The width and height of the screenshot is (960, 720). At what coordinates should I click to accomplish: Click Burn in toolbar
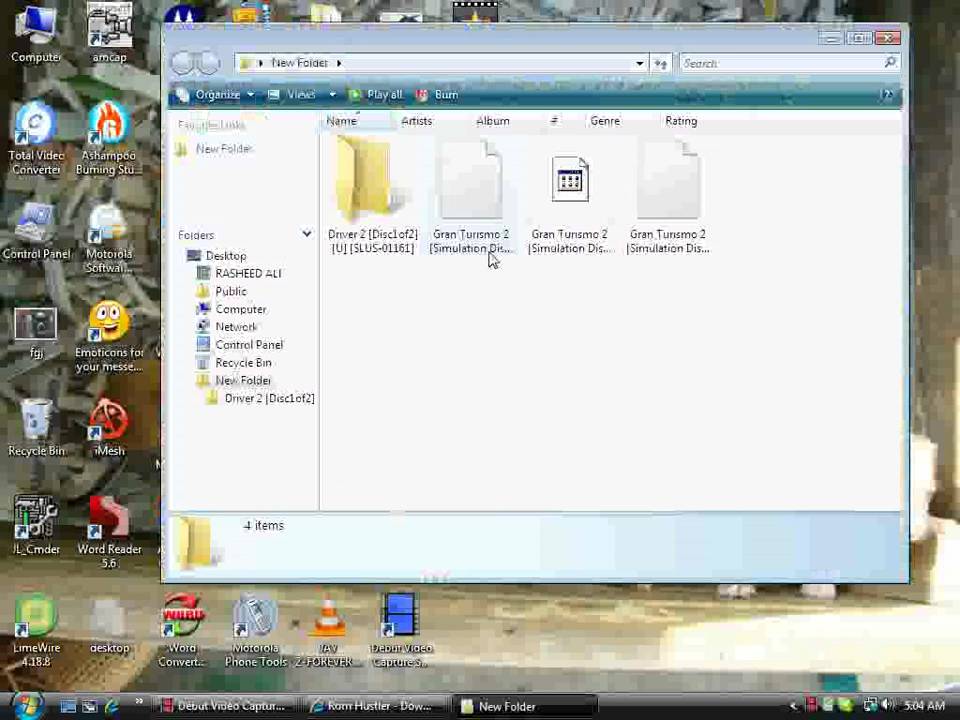(437, 95)
